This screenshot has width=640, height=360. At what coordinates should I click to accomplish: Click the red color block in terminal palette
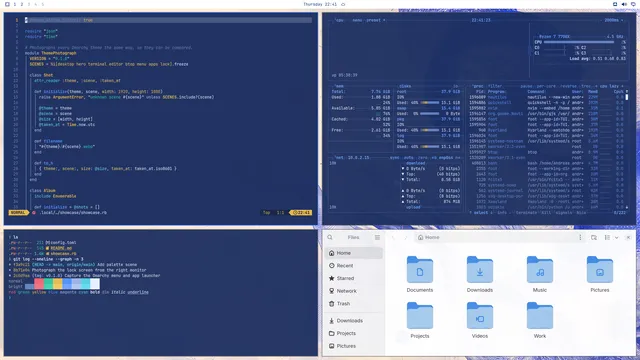click(x=39, y=284)
